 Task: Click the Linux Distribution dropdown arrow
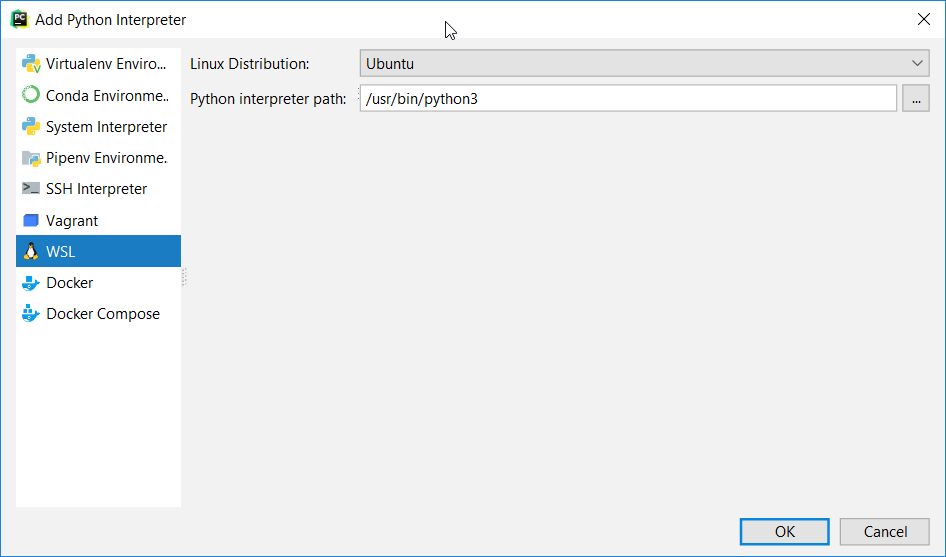coord(917,63)
